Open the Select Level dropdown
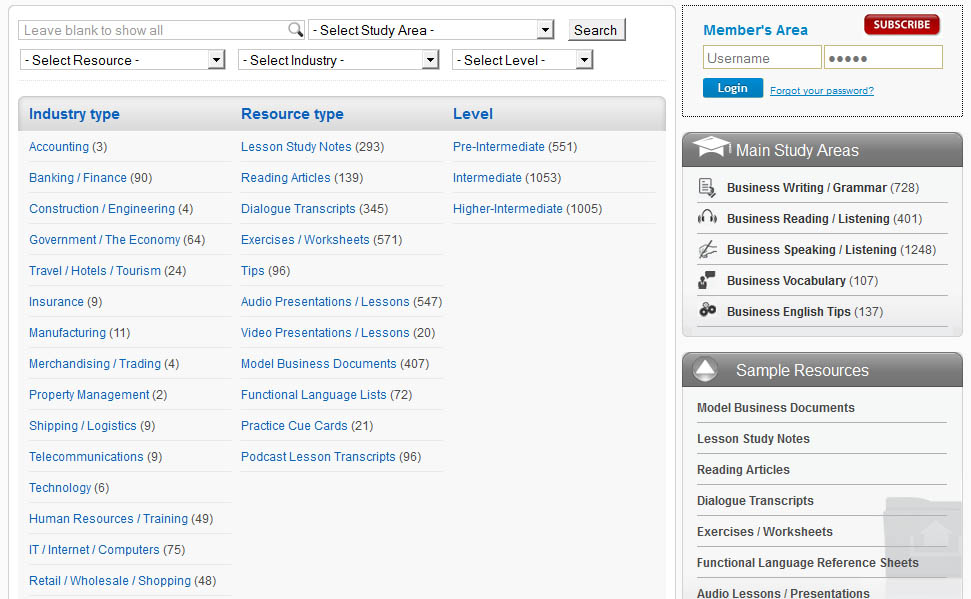971x599 pixels. click(x=522, y=60)
